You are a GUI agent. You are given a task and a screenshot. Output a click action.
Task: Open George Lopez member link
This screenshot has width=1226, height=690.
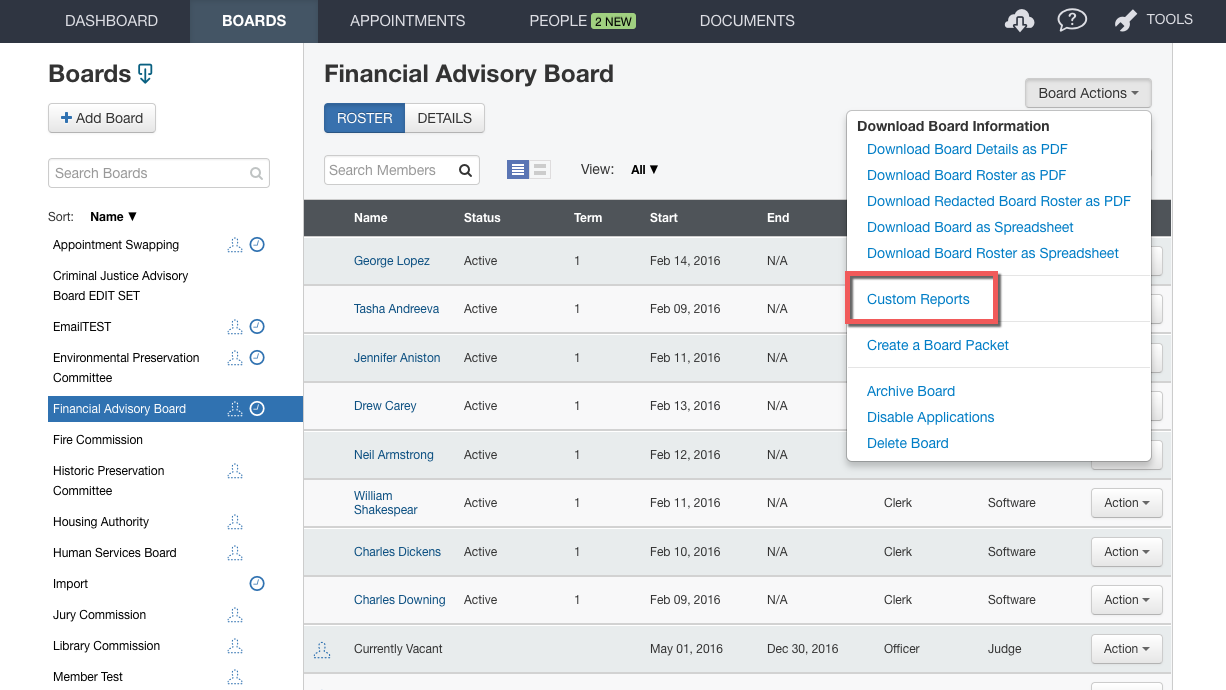click(x=392, y=261)
